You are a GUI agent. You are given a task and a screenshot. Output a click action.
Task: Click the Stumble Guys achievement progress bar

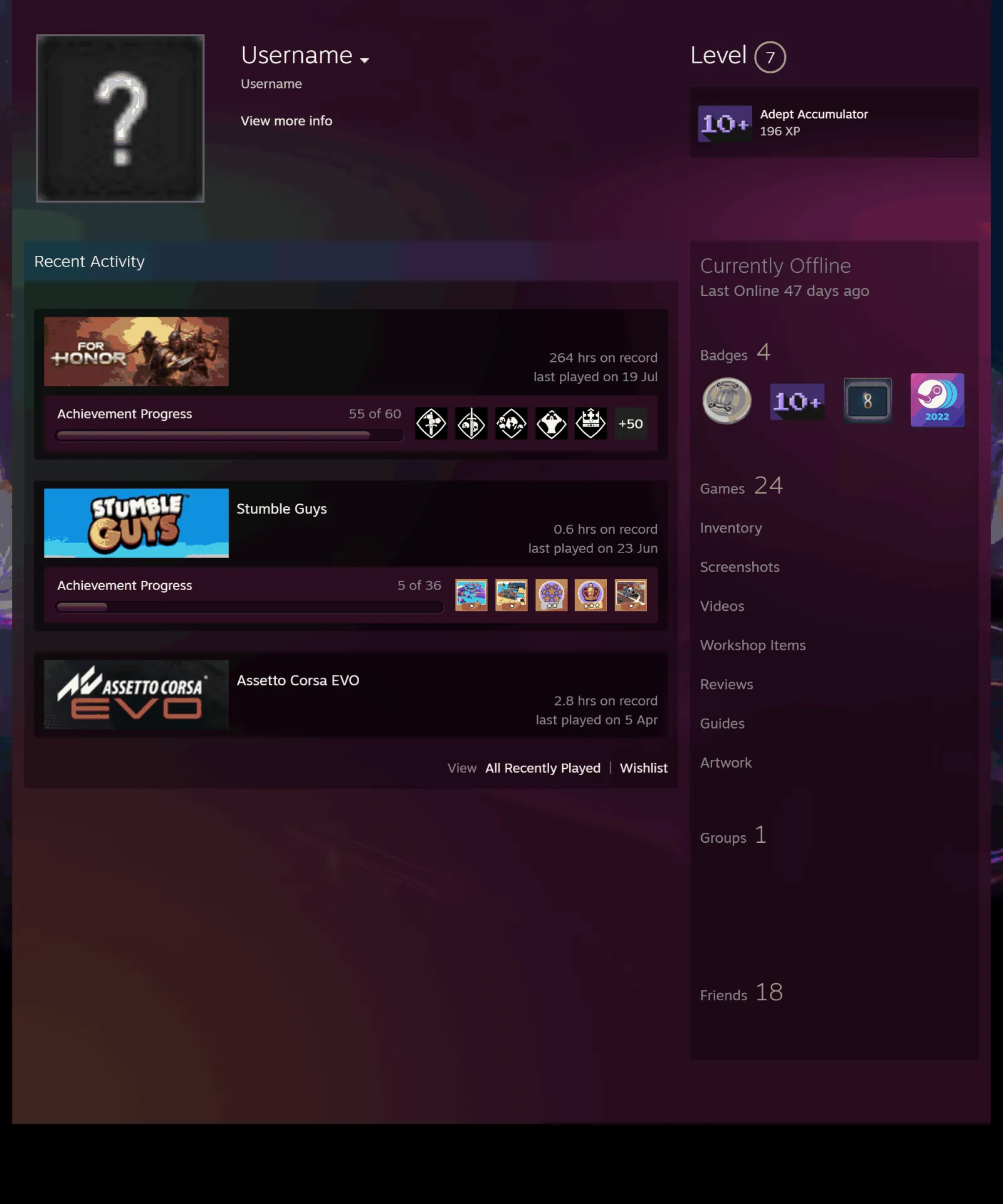(249, 606)
